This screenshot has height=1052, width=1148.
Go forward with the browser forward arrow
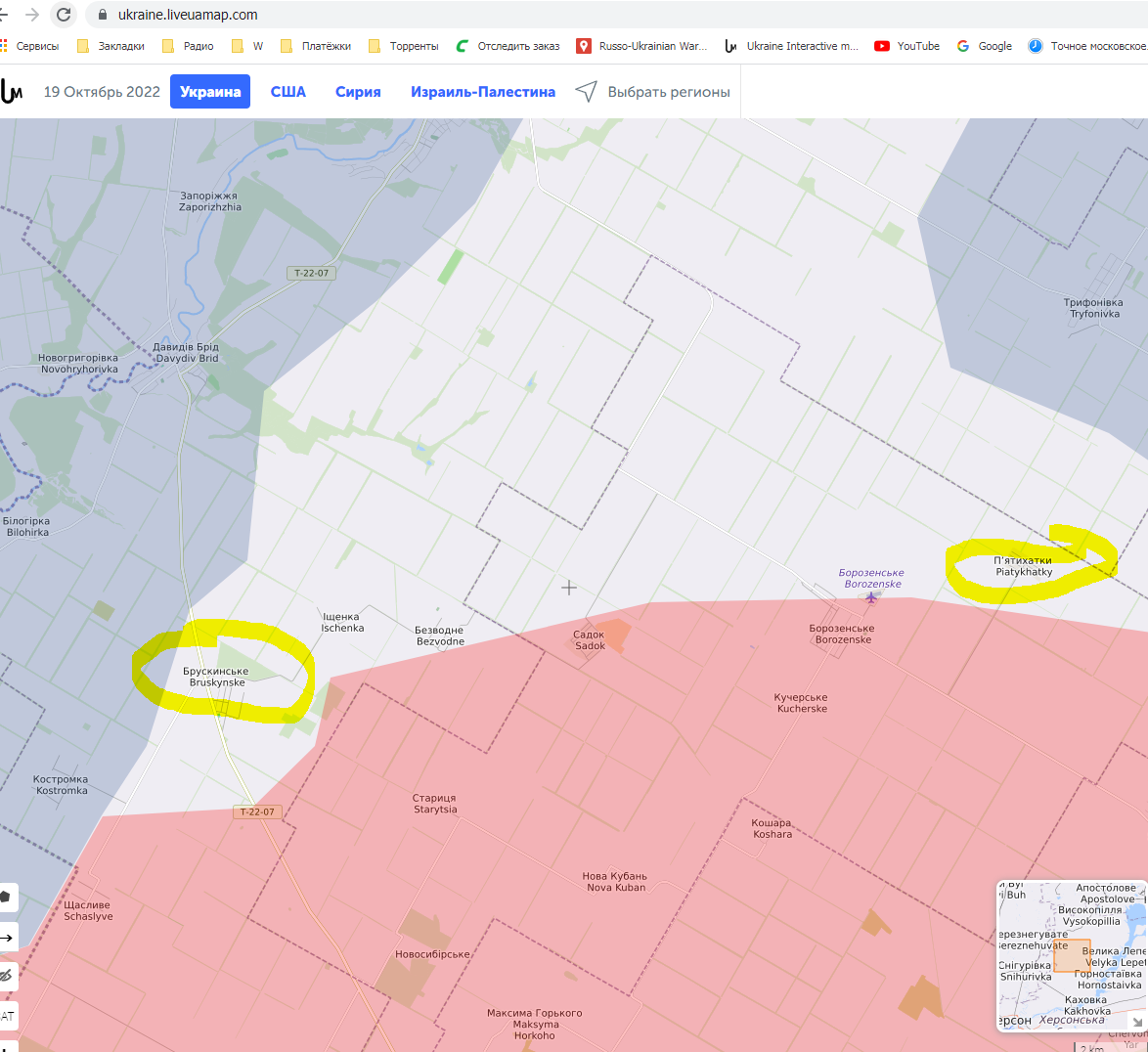32,15
